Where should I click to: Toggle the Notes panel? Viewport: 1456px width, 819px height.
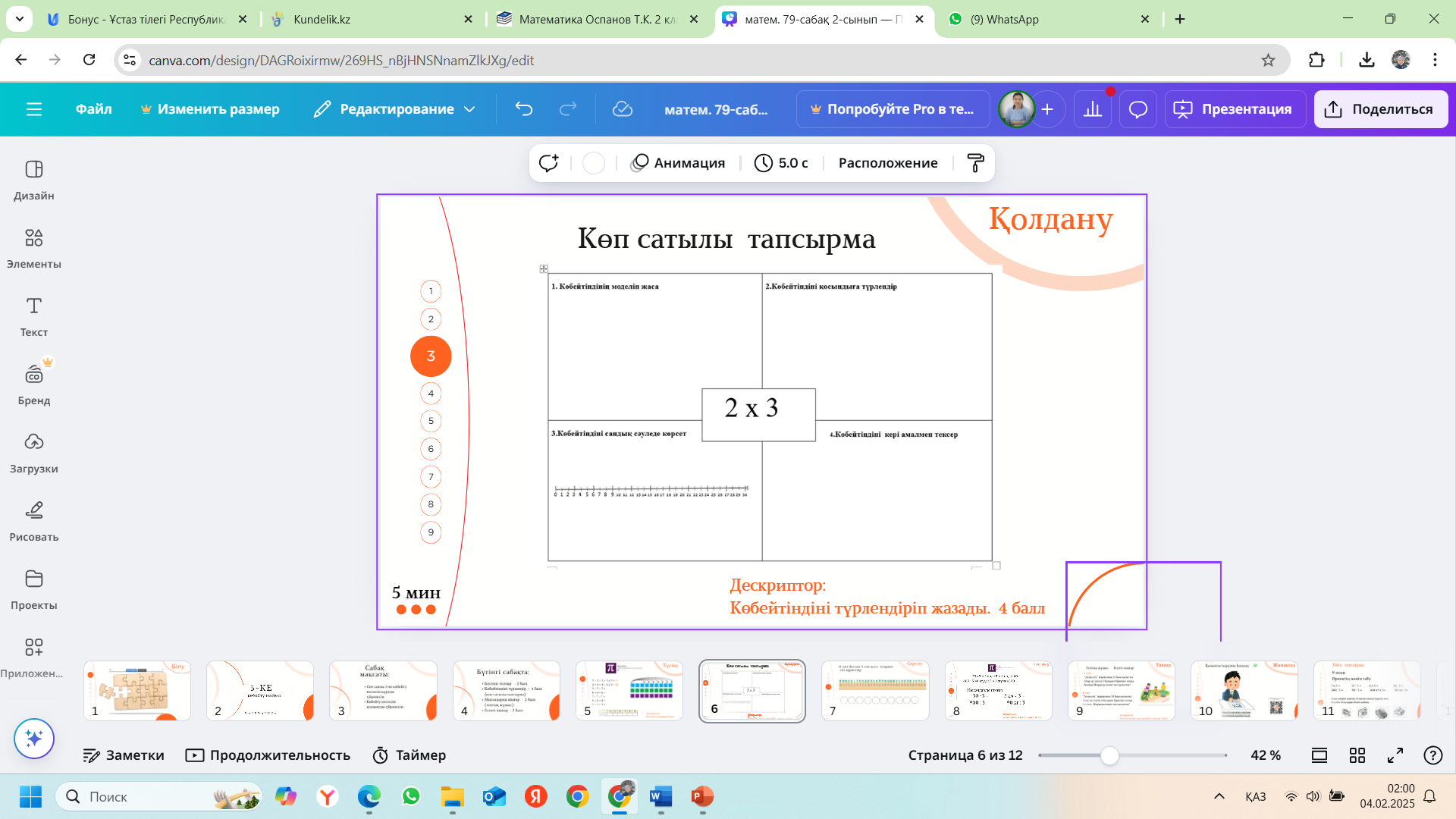pyautogui.click(x=124, y=755)
